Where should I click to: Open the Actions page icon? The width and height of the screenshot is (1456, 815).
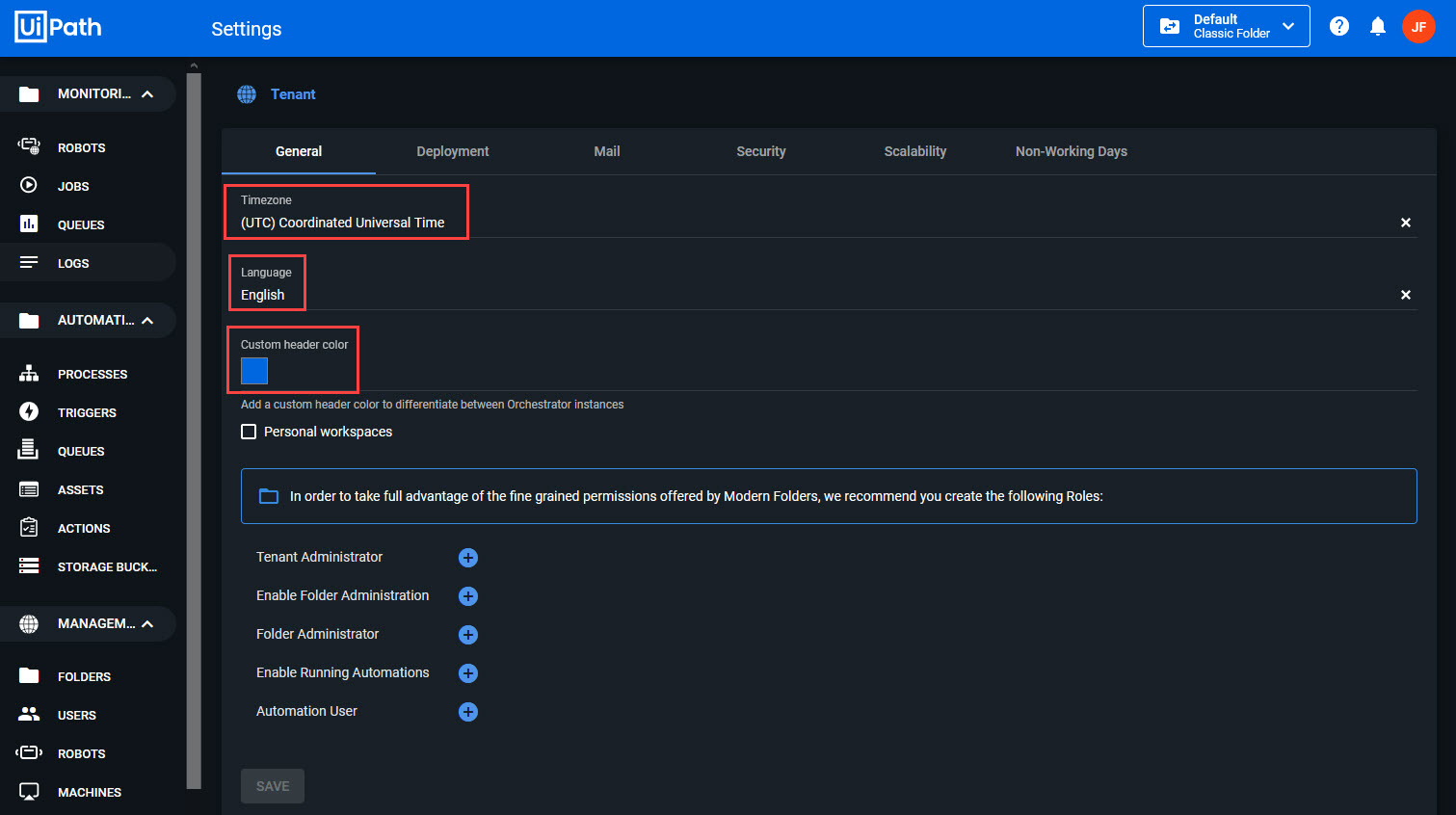29,528
